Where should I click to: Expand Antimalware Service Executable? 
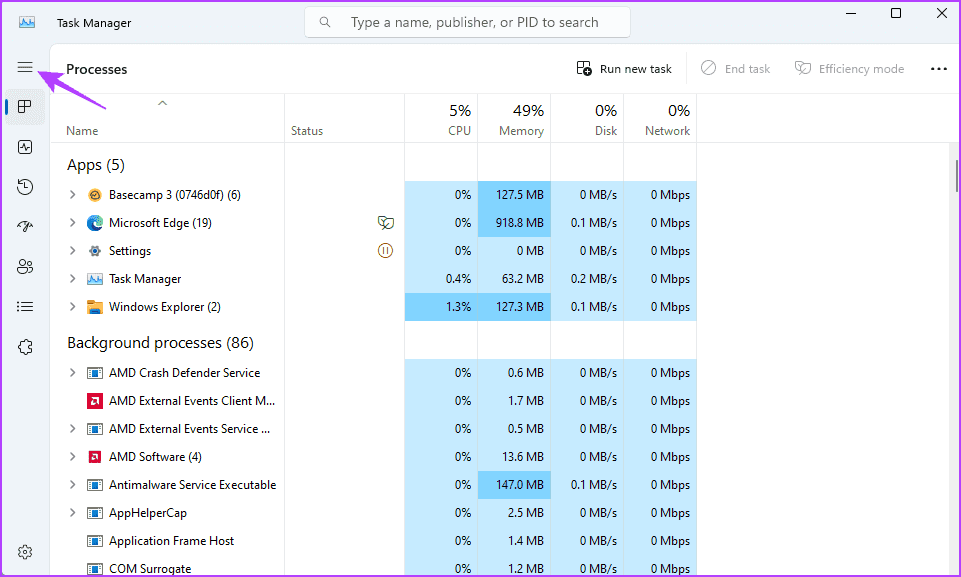(x=72, y=485)
